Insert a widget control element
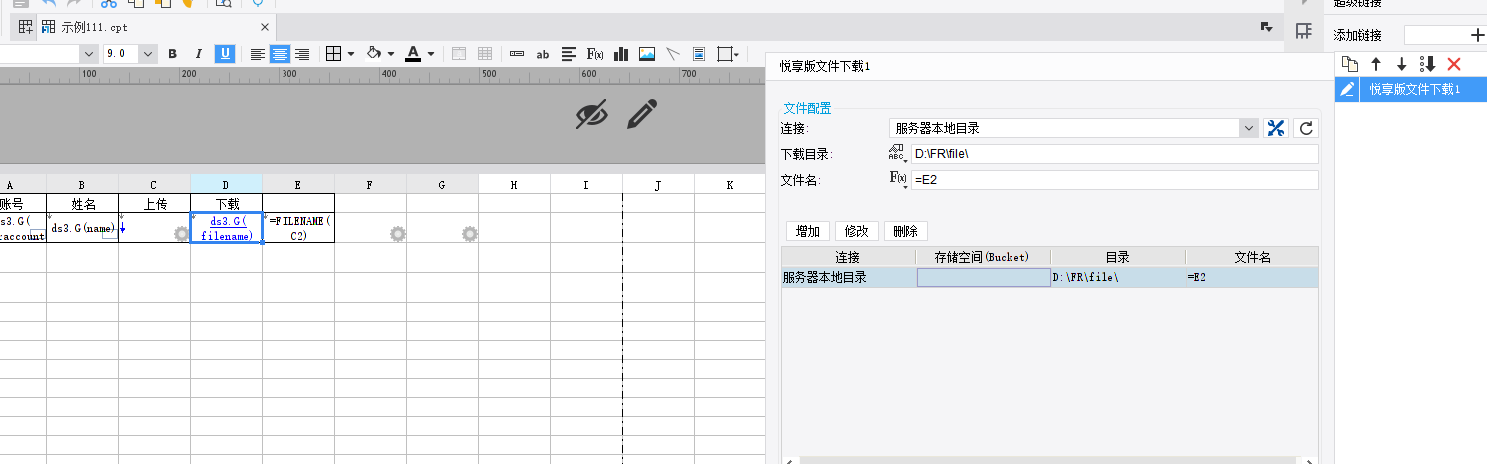Viewport: 1487px width, 464px height. click(x=517, y=54)
